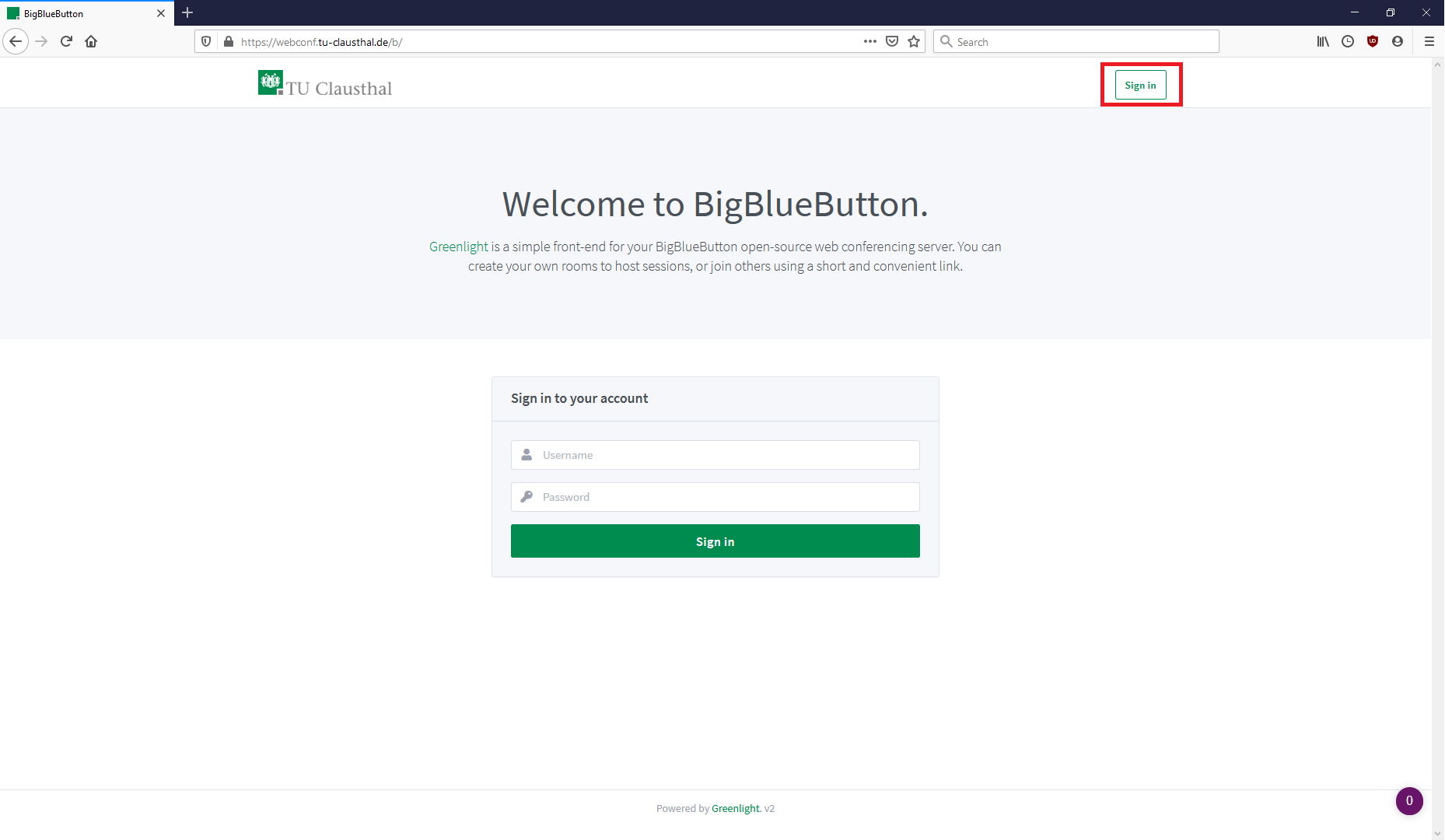Click the browser Search box
The height and width of the screenshot is (840, 1445).
click(1076, 41)
